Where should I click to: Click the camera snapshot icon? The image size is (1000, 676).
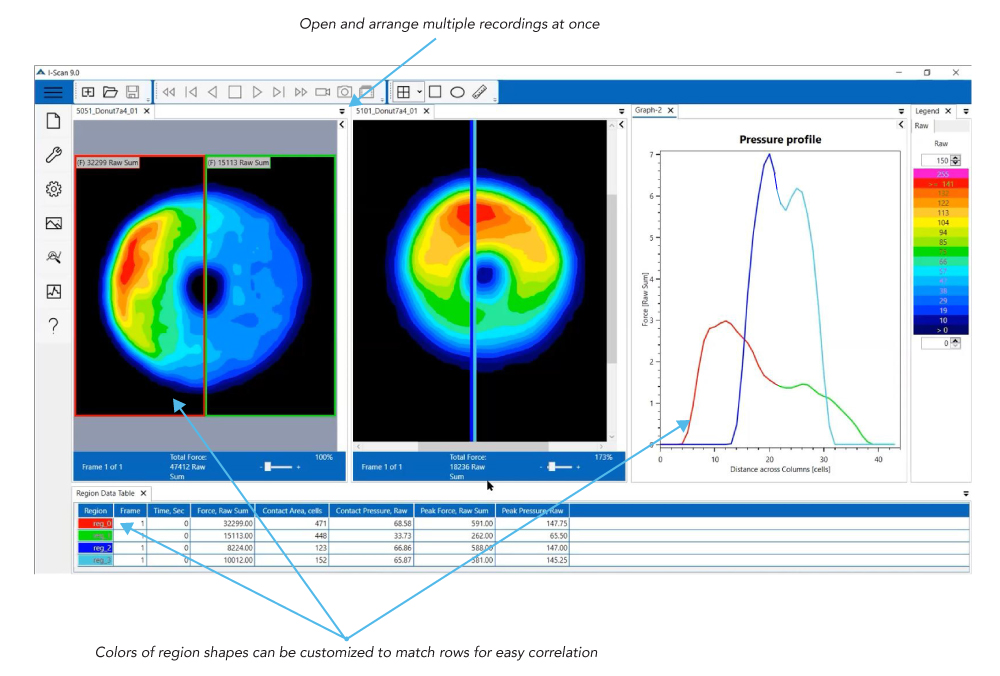tap(344, 91)
